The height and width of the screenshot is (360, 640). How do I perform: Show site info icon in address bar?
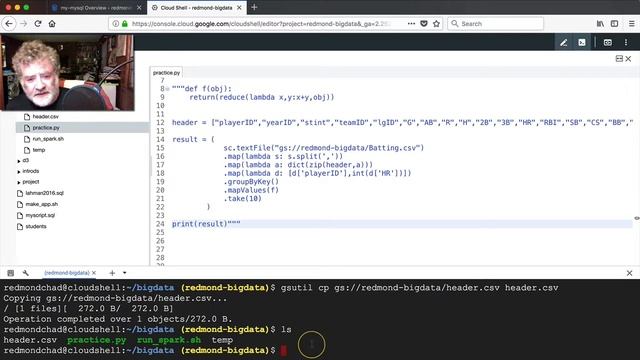pyautogui.click(x=116, y=24)
